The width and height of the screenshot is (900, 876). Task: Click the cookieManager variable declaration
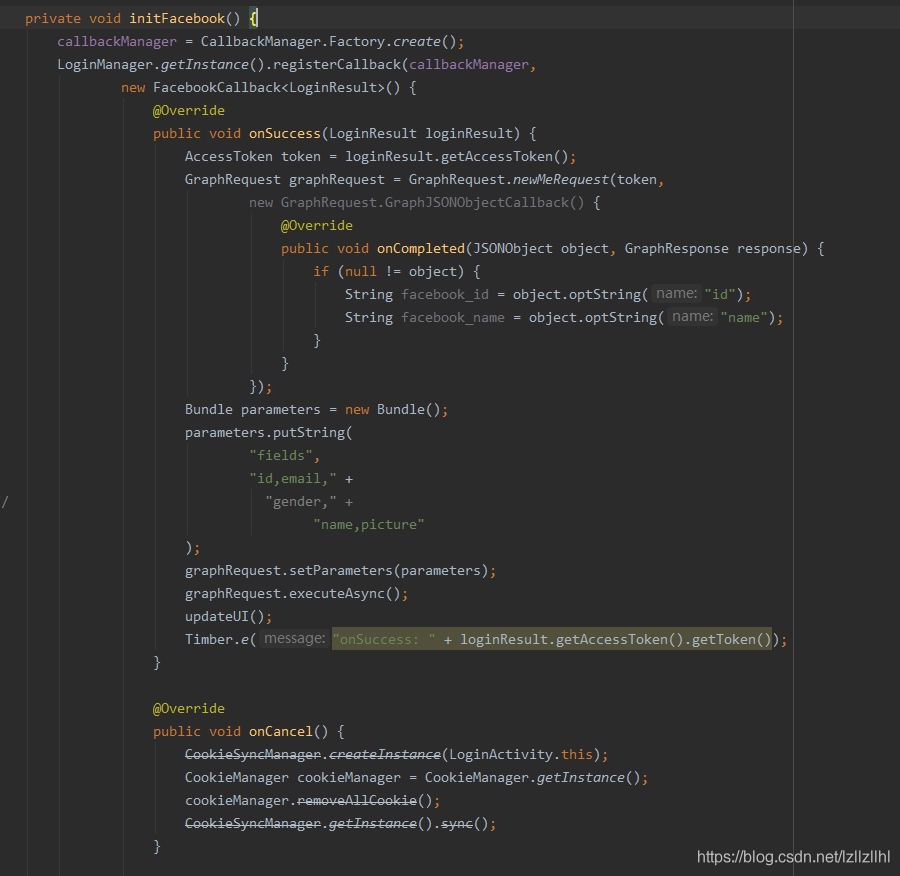coord(349,777)
